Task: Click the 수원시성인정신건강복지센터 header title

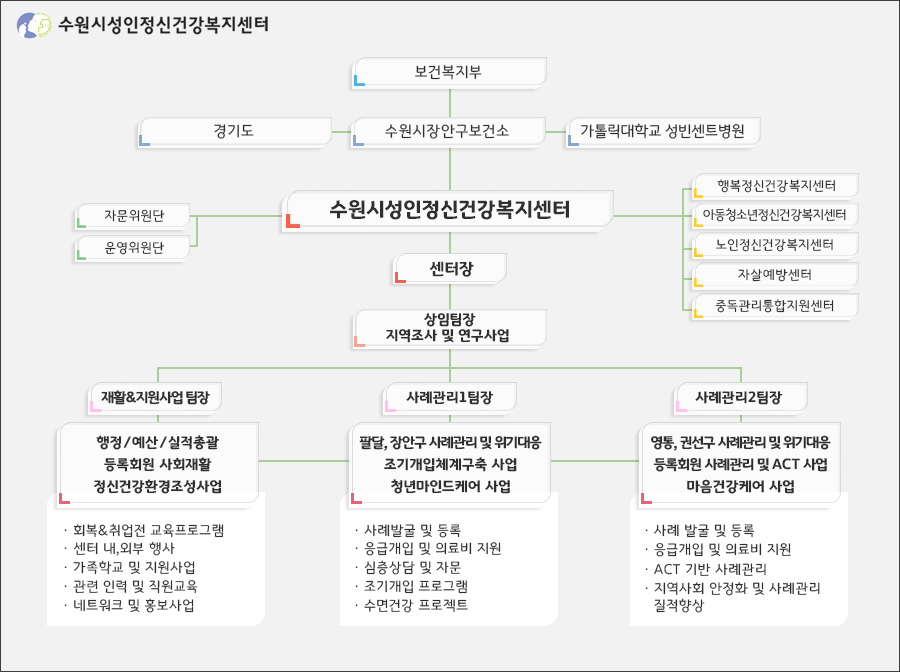Action: point(164,25)
